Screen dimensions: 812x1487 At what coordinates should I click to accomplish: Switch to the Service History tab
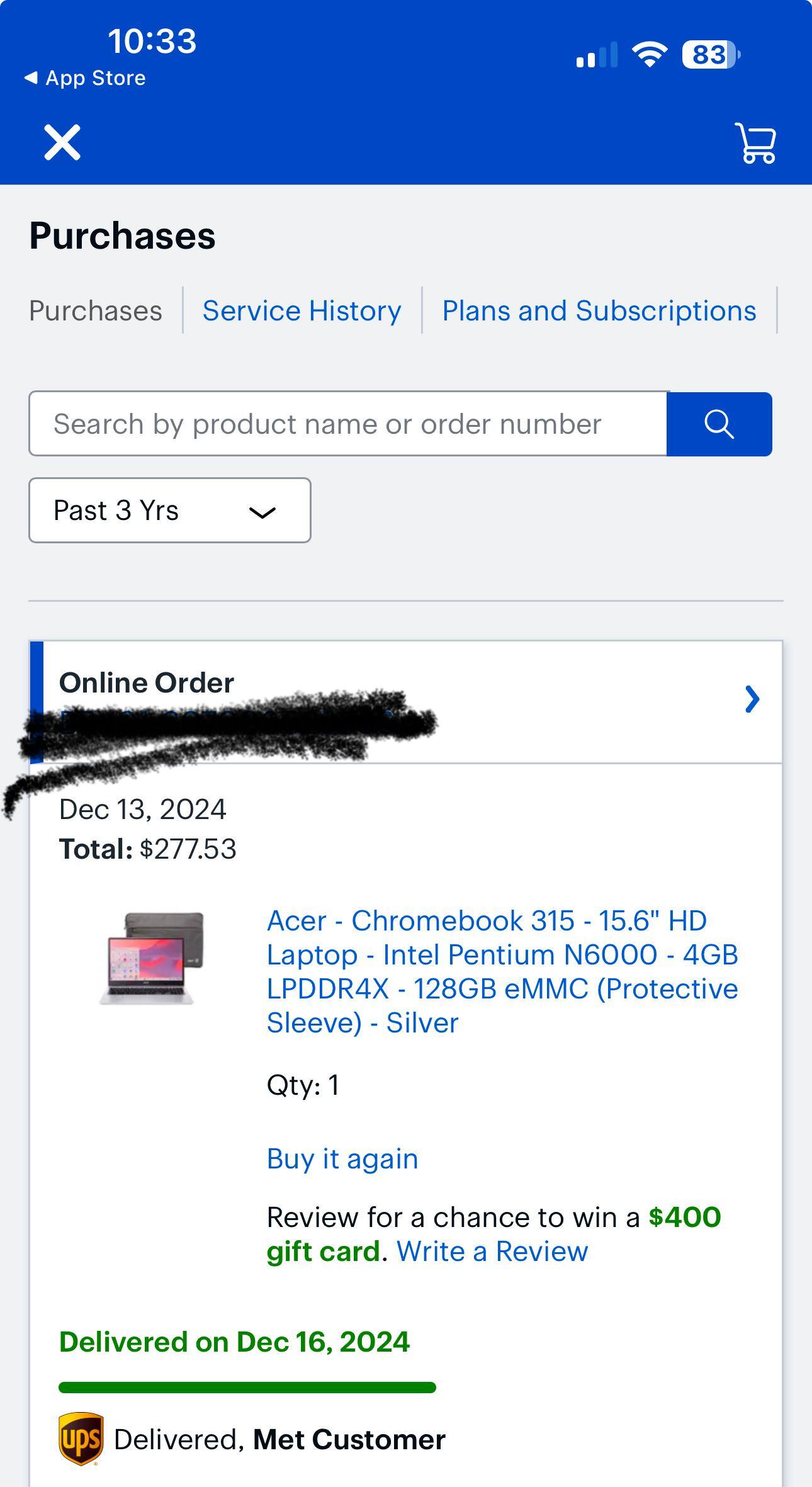pos(301,310)
